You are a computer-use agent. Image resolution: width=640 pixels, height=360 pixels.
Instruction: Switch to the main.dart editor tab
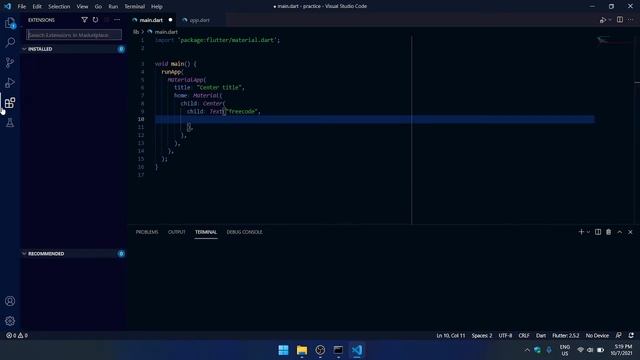[151, 20]
